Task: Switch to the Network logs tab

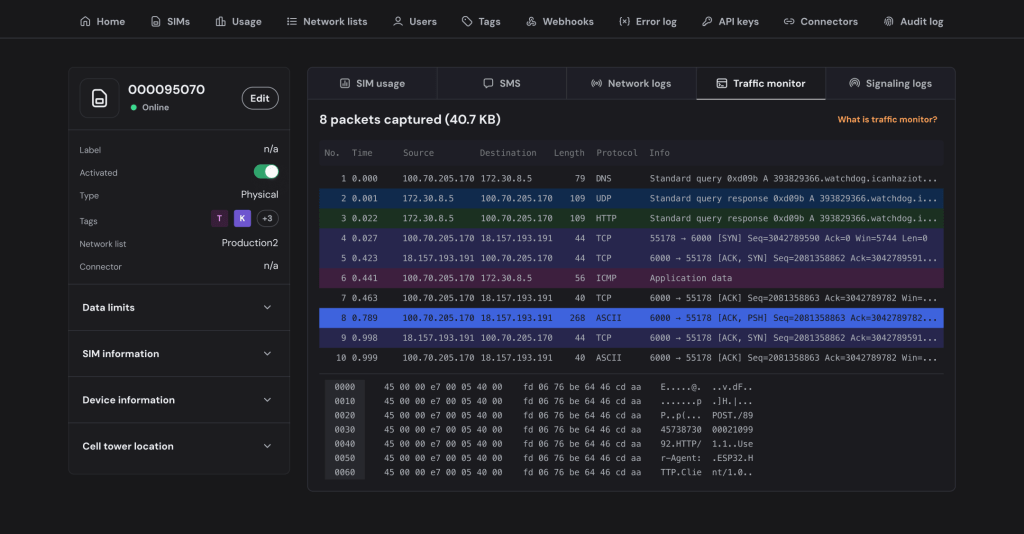Action: (x=631, y=84)
